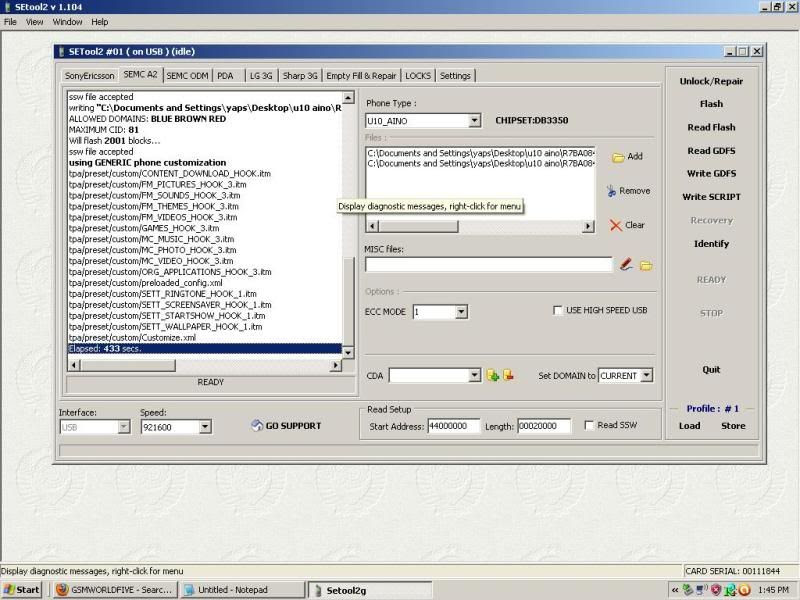Click the red pen icon beside MISC files
This screenshot has height=600, width=800.
coord(626,264)
